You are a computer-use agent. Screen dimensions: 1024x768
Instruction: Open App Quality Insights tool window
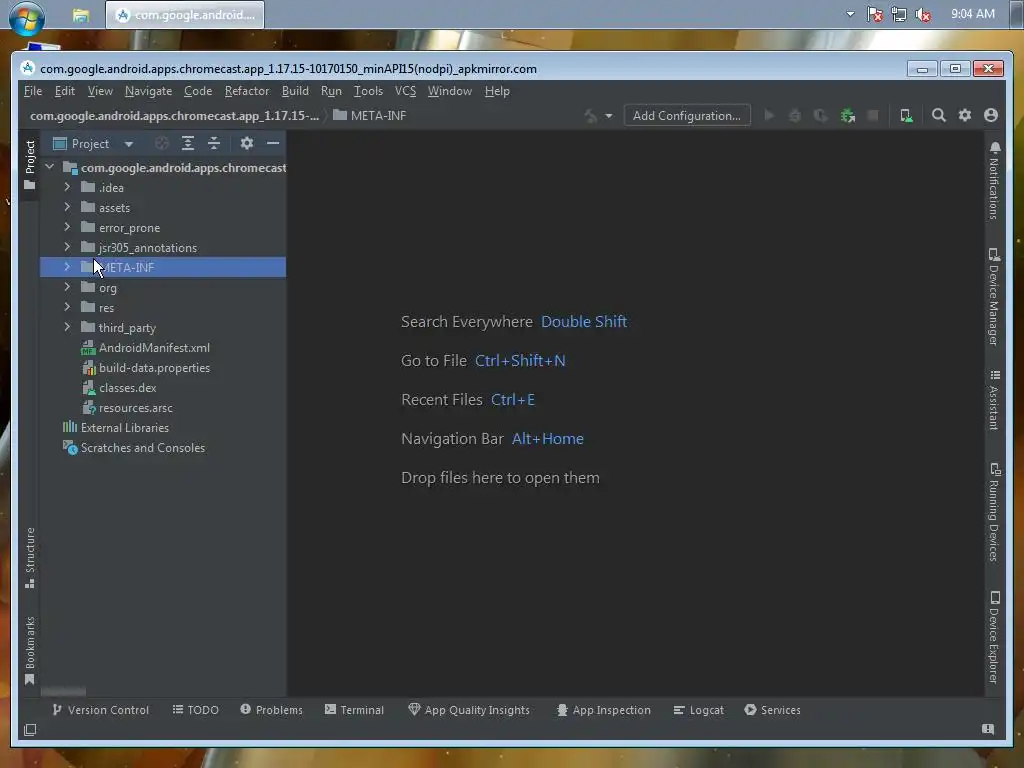469,710
